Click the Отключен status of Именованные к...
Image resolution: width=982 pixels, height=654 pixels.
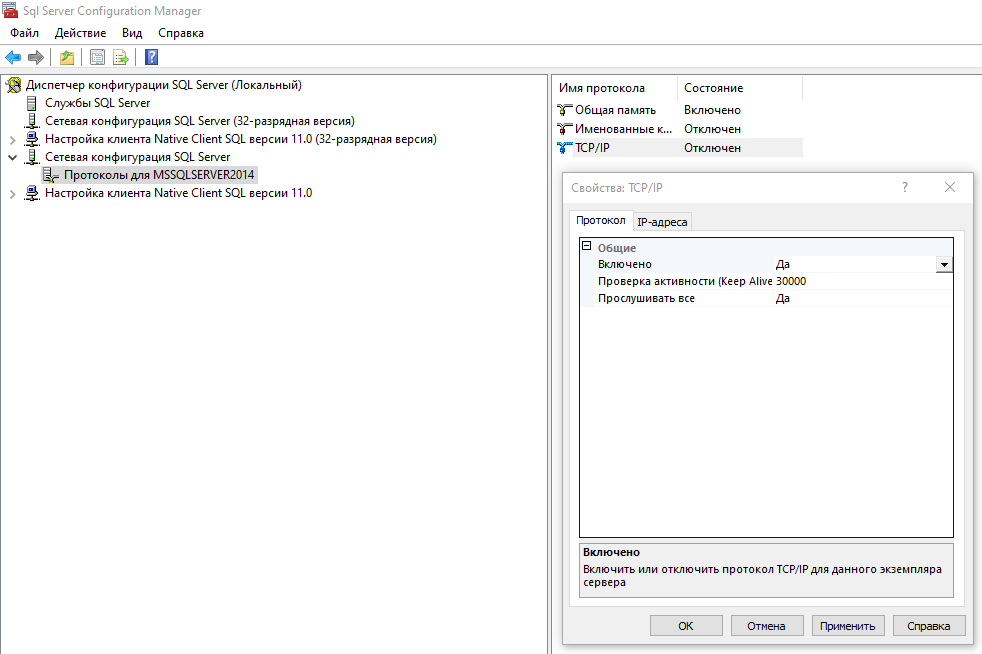(713, 129)
